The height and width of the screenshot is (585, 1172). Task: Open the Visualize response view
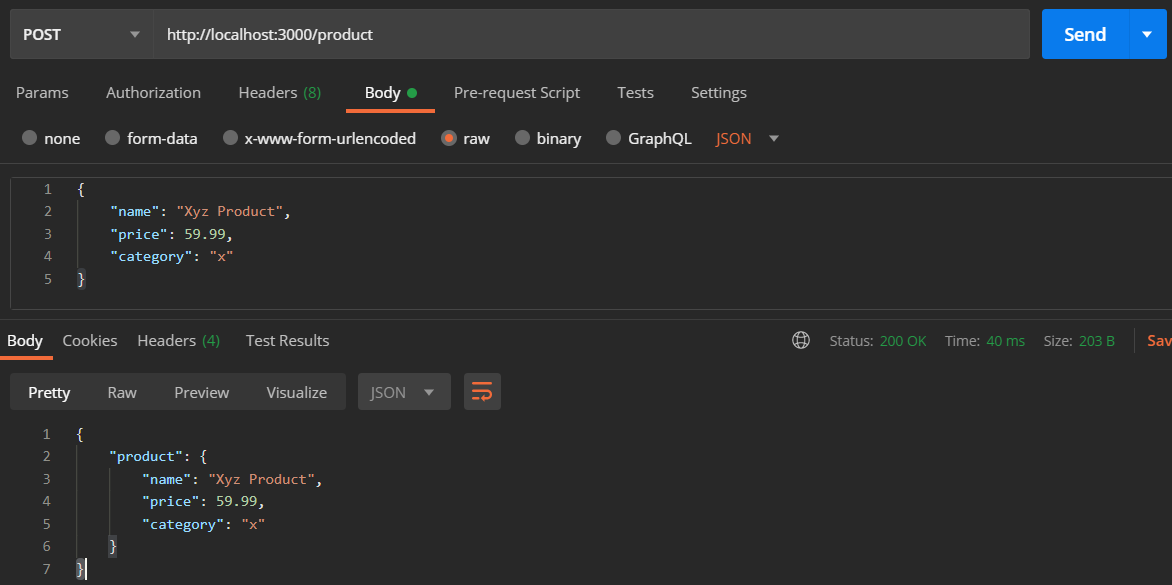pos(296,391)
